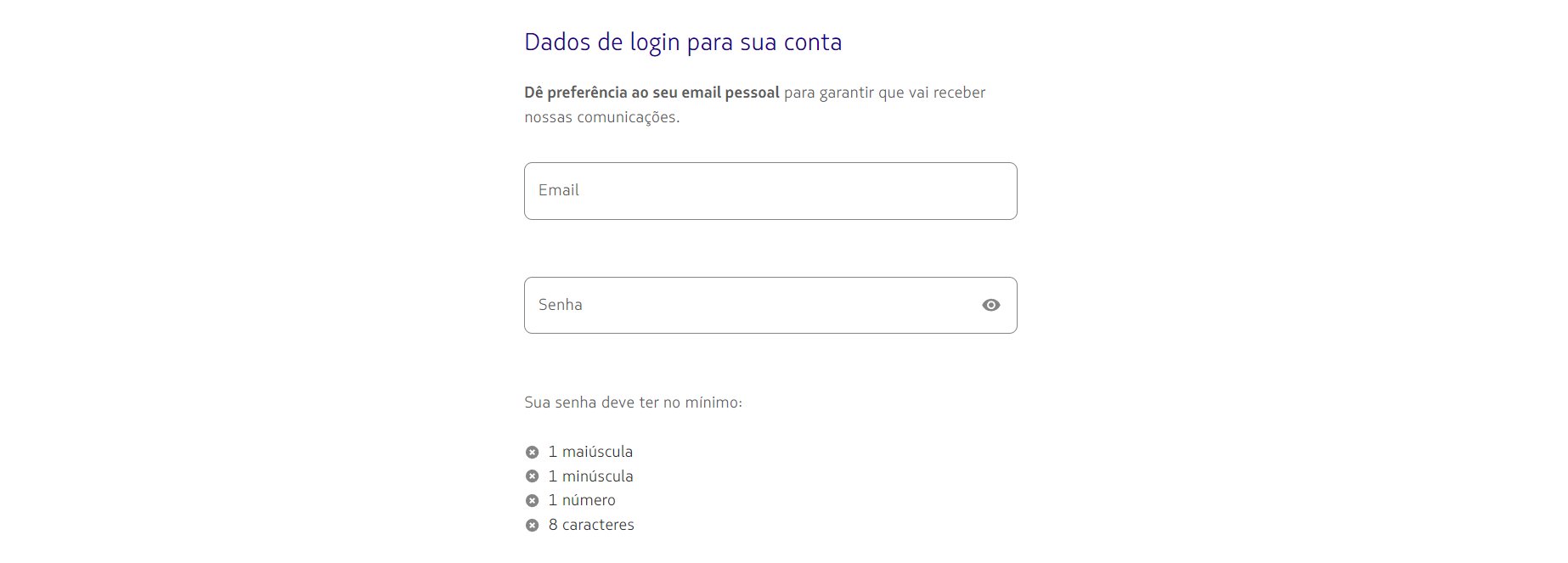Click the X icon beside 1 minúscula
The height and width of the screenshot is (563, 1568).
click(532, 476)
